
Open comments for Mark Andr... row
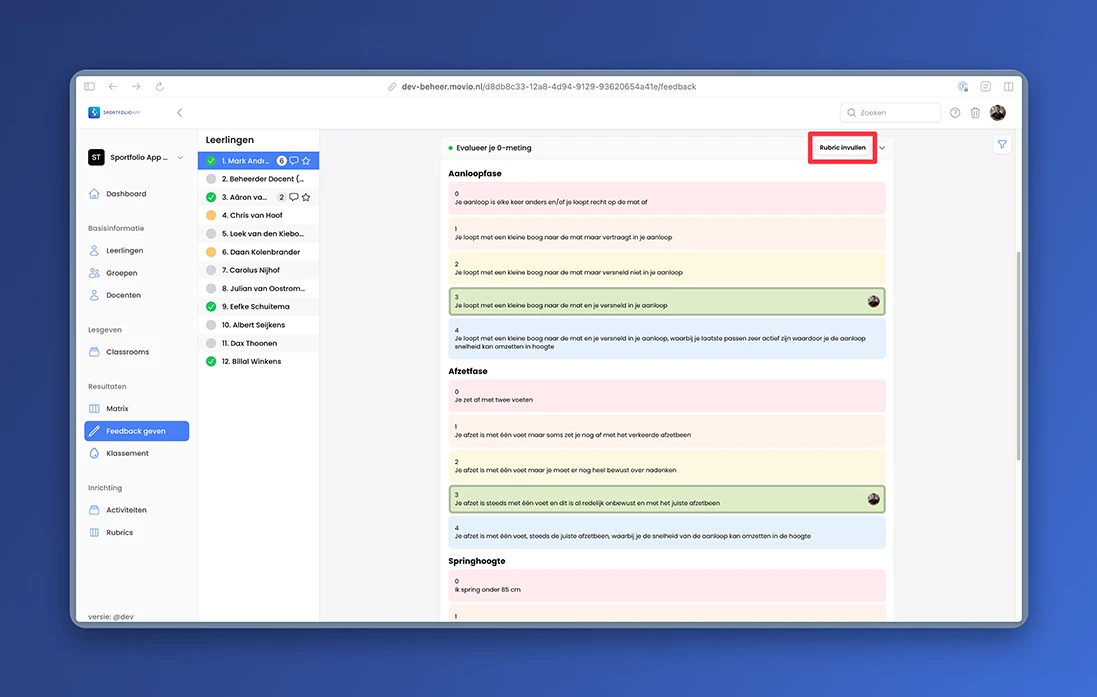(x=294, y=161)
